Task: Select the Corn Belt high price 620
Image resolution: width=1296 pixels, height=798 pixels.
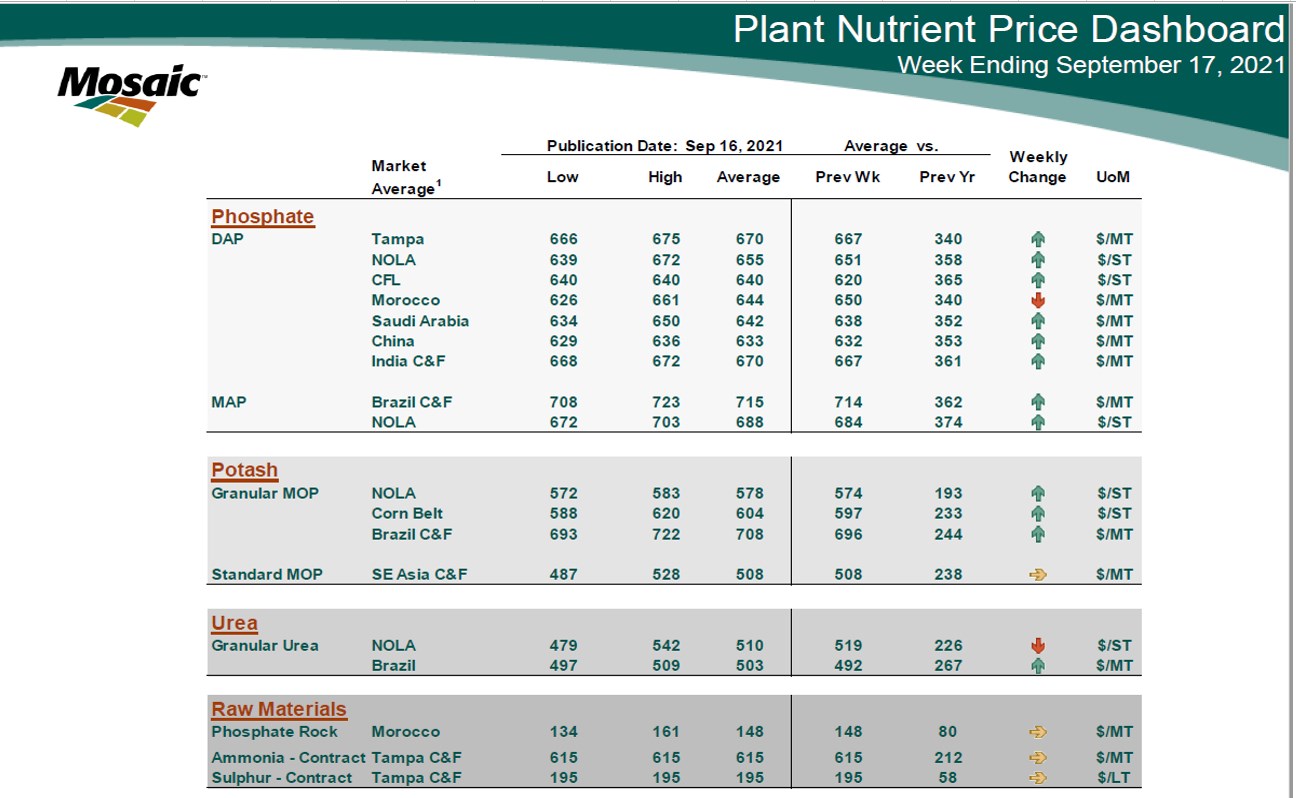Action: point(666,513)
